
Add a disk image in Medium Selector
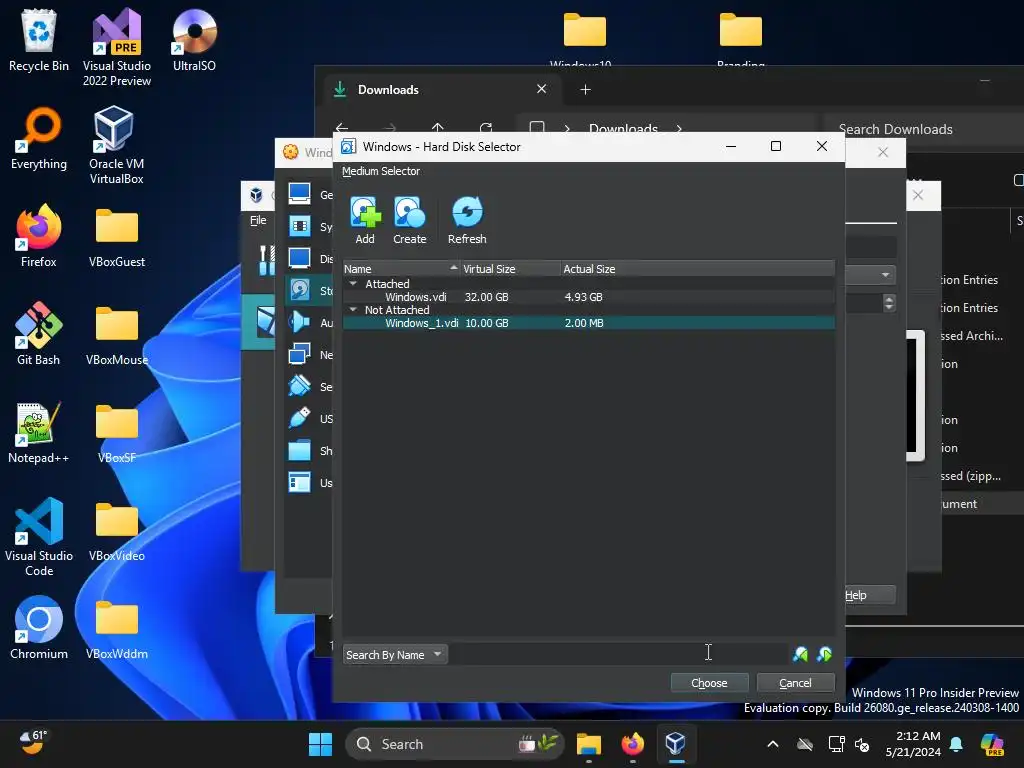pos(365,221)
